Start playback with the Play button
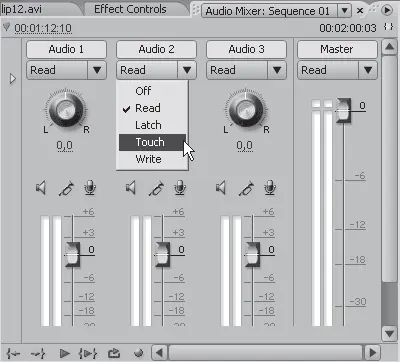400x362 pixels. [x=64, y=353]
